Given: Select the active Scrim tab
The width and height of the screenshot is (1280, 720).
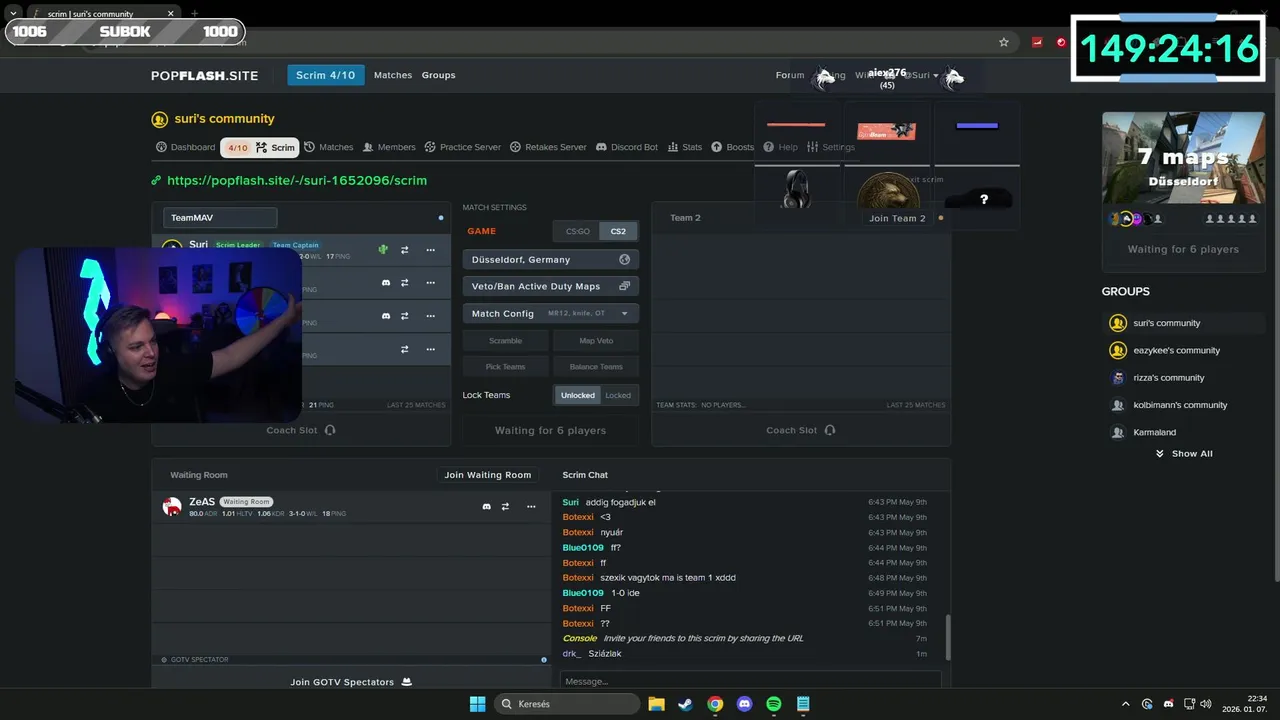Looking at the screenshot, I should pos(260,147).
